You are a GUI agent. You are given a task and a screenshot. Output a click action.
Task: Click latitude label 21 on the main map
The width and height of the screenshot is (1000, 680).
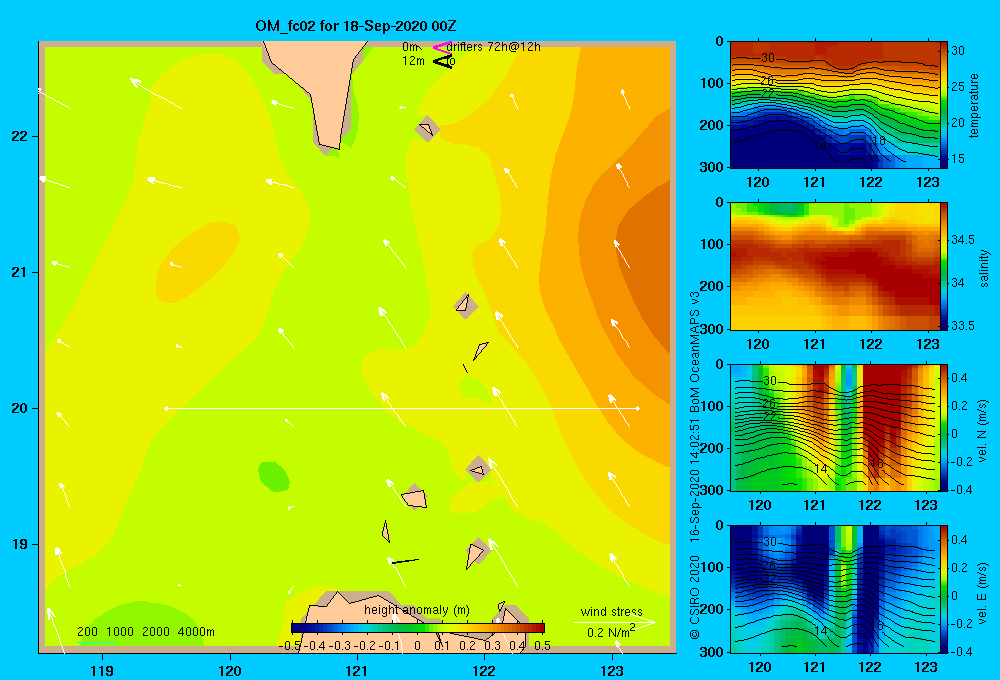pyautogui.click(x=20, y=272)
